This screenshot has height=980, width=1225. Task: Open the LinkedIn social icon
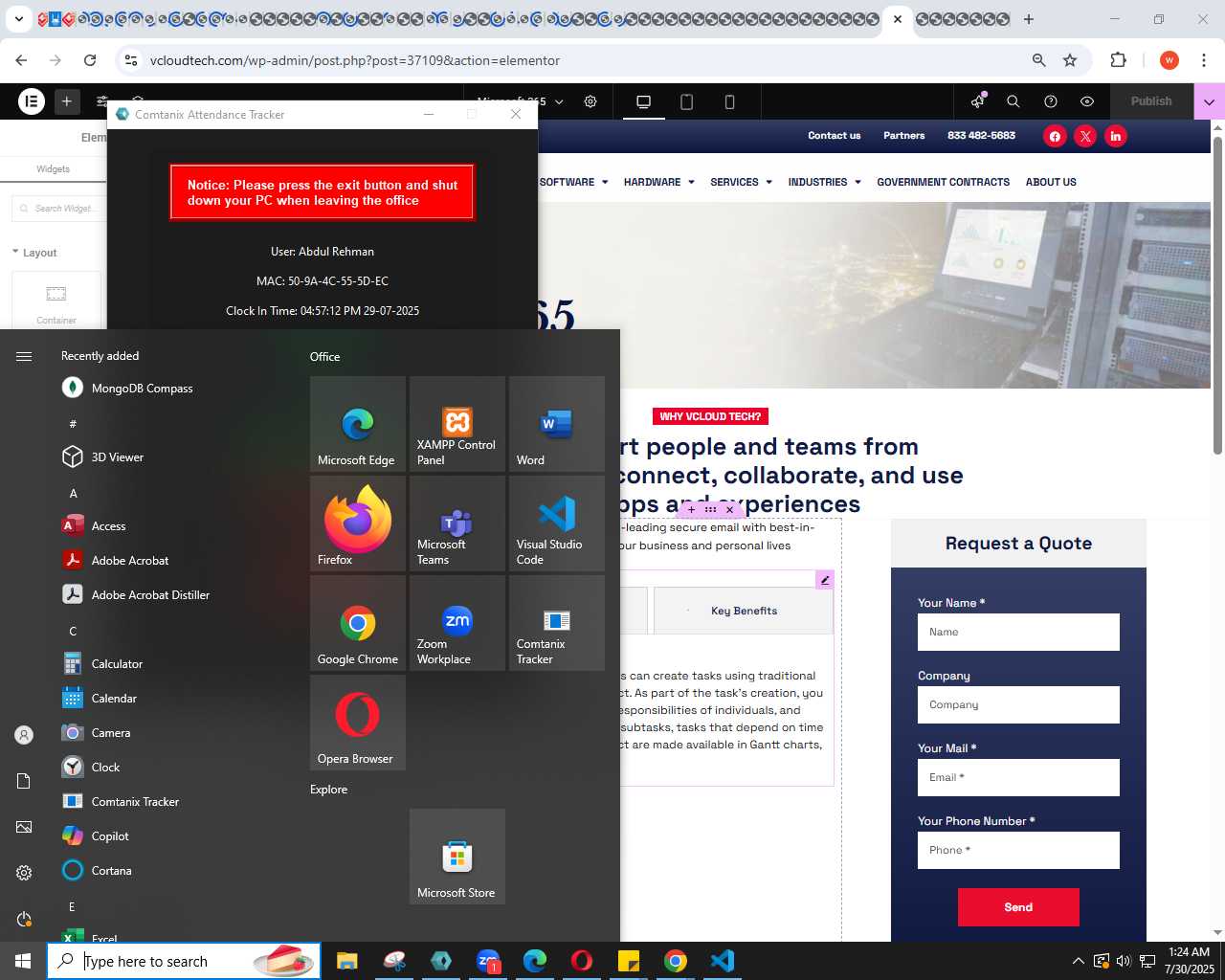(x=1116, y=136)
